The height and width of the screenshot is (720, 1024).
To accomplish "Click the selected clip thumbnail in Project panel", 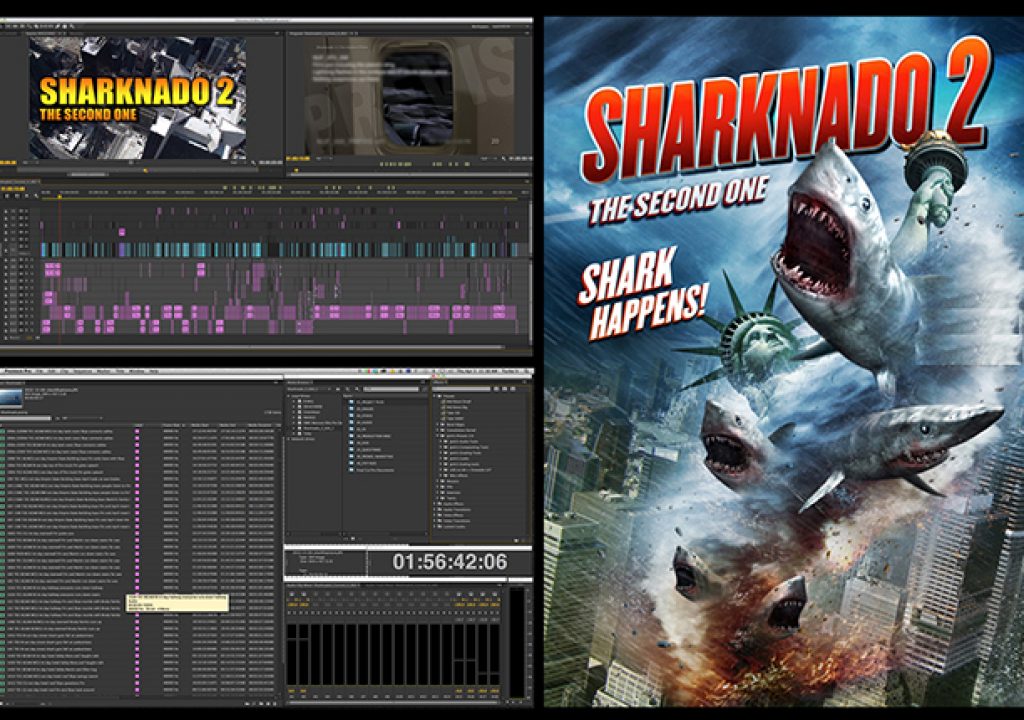I will [11, 398].
